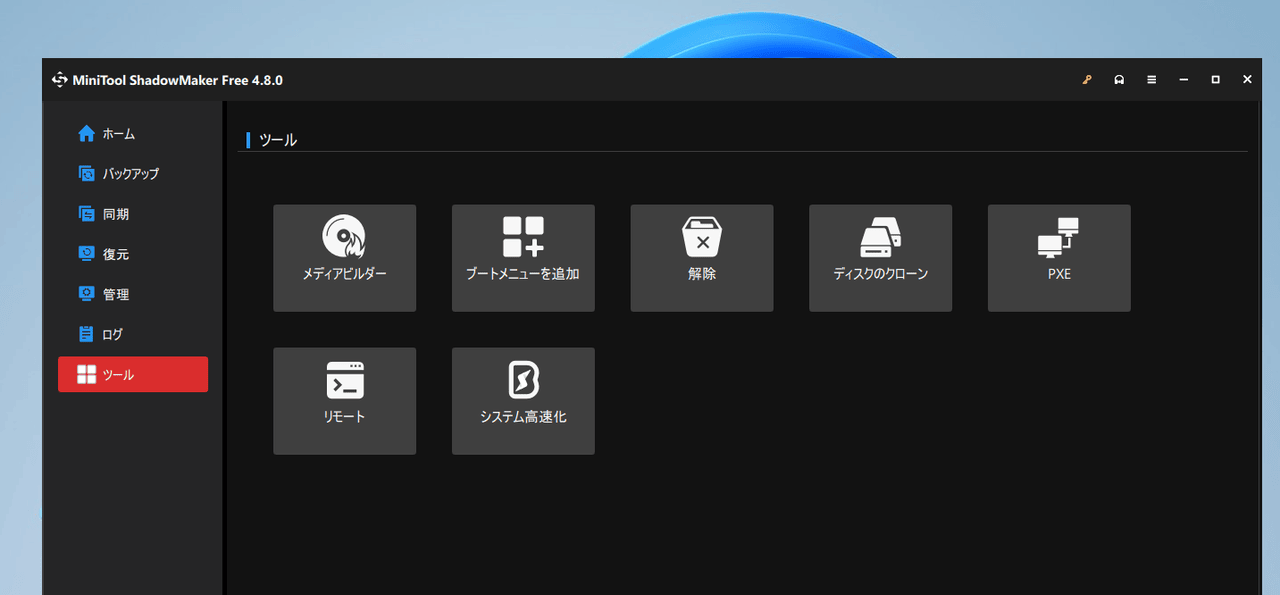
Task: Switch to the バックアップ sidebar tab
Action: [130, 174]
